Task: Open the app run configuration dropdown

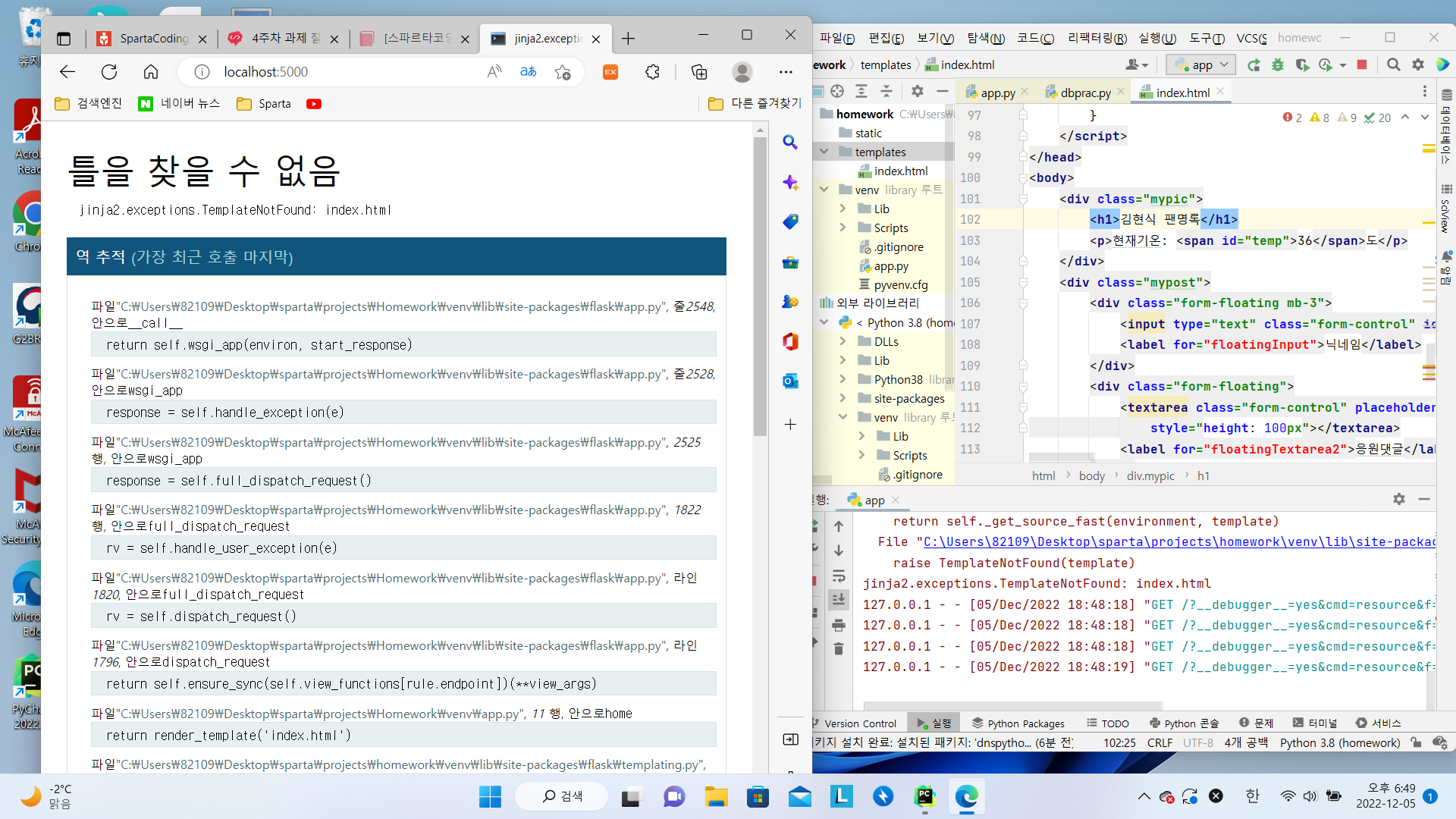Action: 1201,65
